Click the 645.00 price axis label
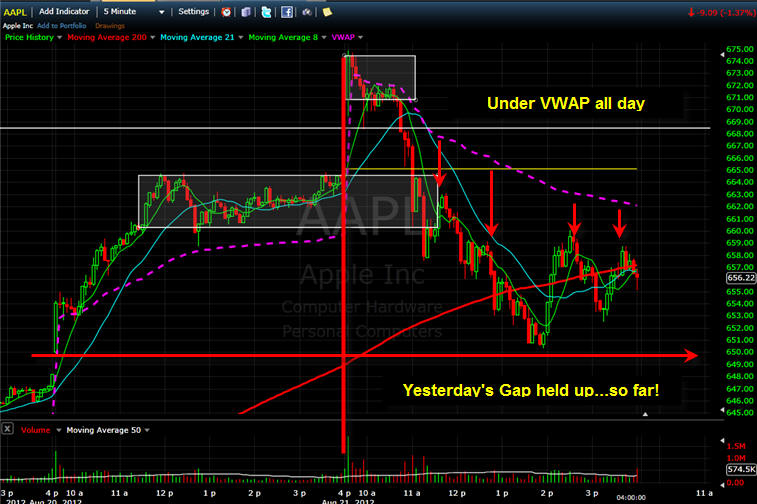 (740, 413)
